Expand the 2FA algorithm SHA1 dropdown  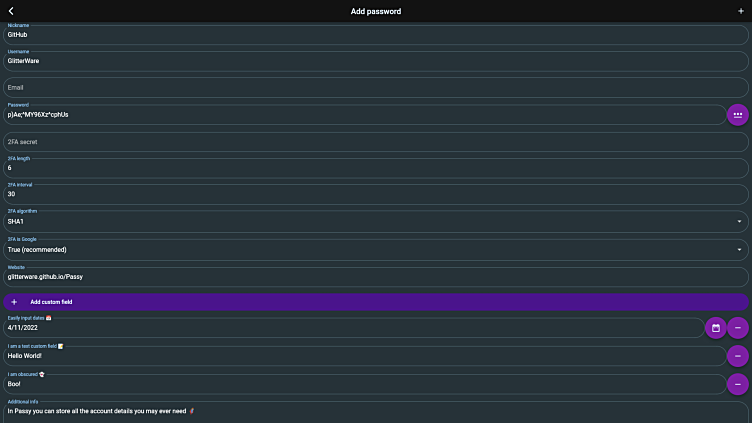375,221
